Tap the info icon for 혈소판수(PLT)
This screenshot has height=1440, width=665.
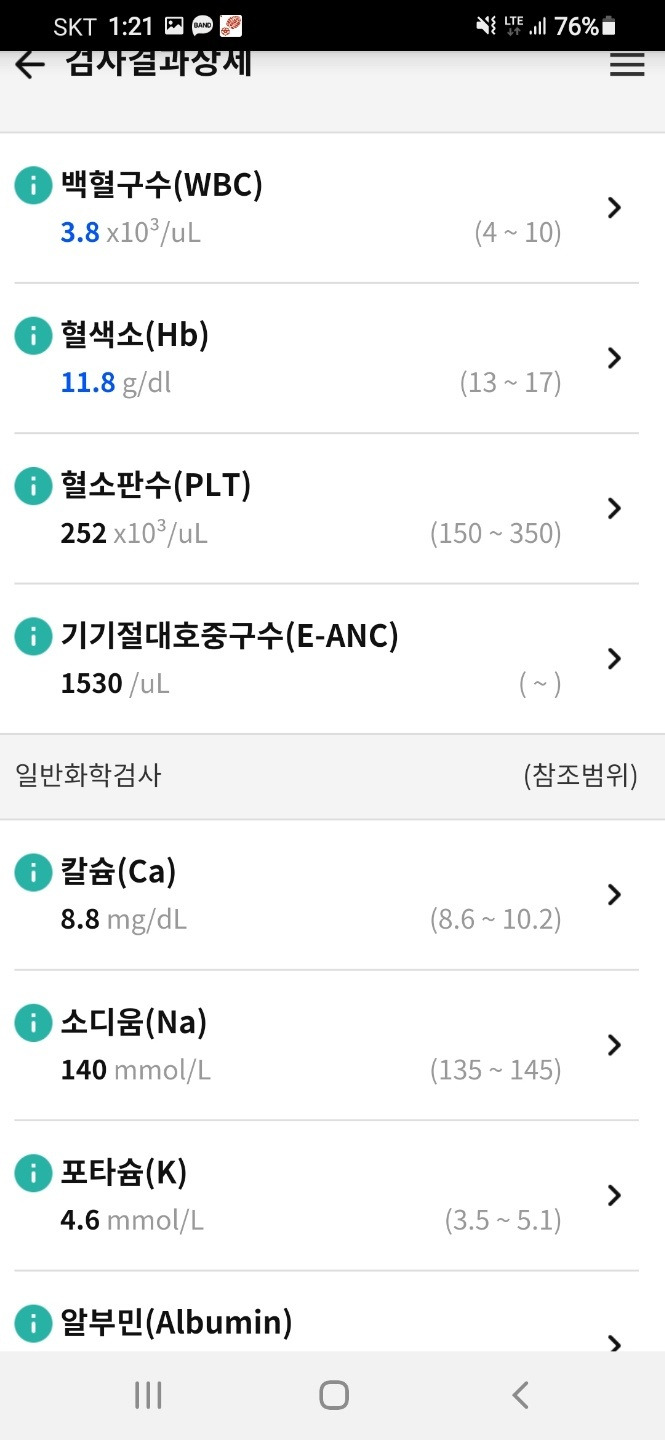tap(33, 485)
